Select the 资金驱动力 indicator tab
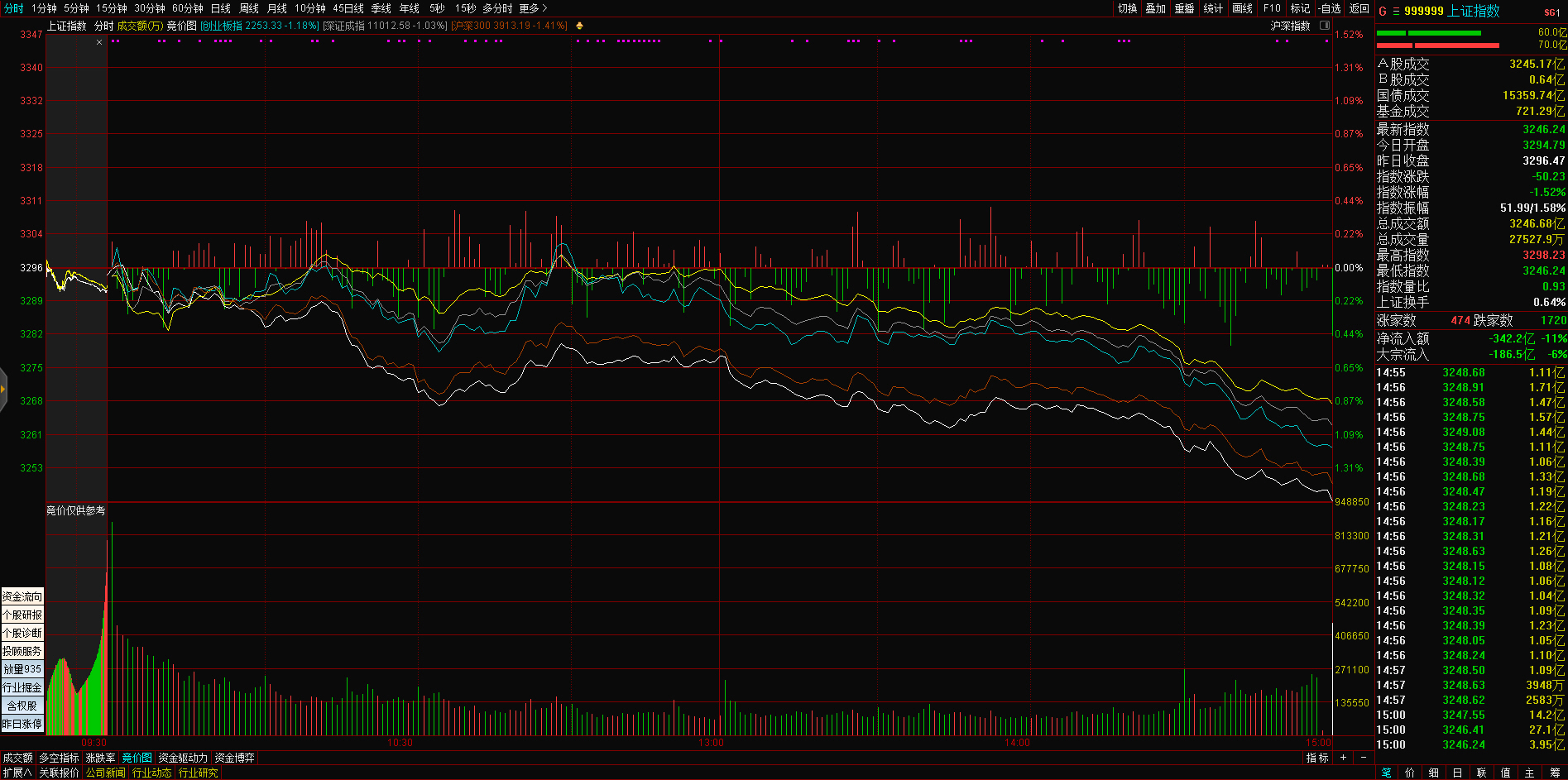The width and height of the screenshot is (1568, 780). (x=183, y=758)
